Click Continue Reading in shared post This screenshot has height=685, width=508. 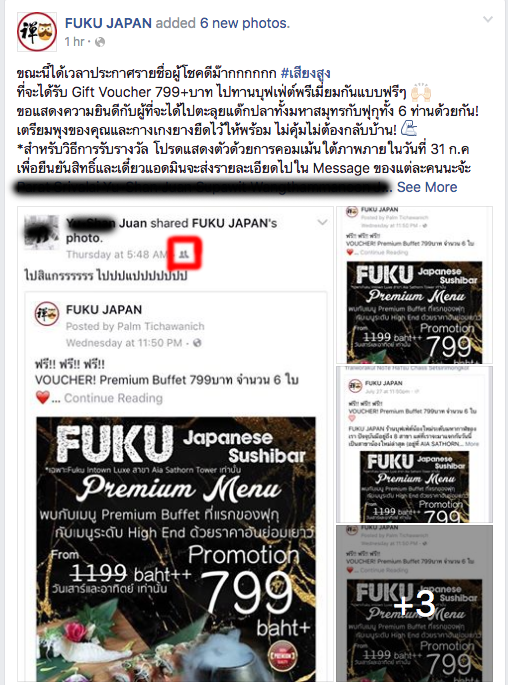click(x=114, y=398)
